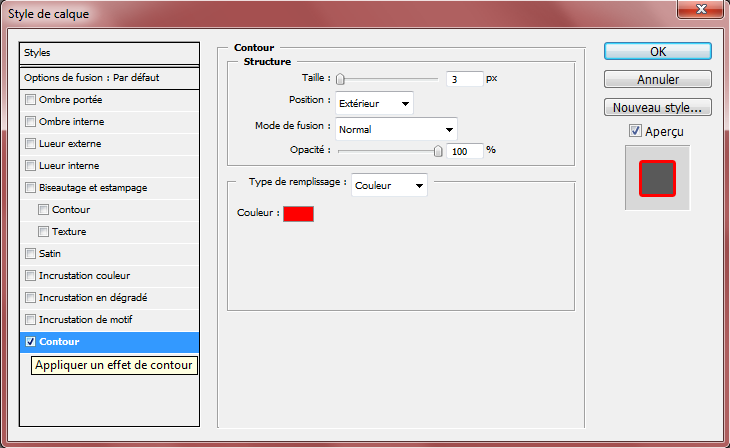The height and width of the screenshot is (448, 730).
Task: Click the Nouveau style... button
Action: (x=657, y=107)
